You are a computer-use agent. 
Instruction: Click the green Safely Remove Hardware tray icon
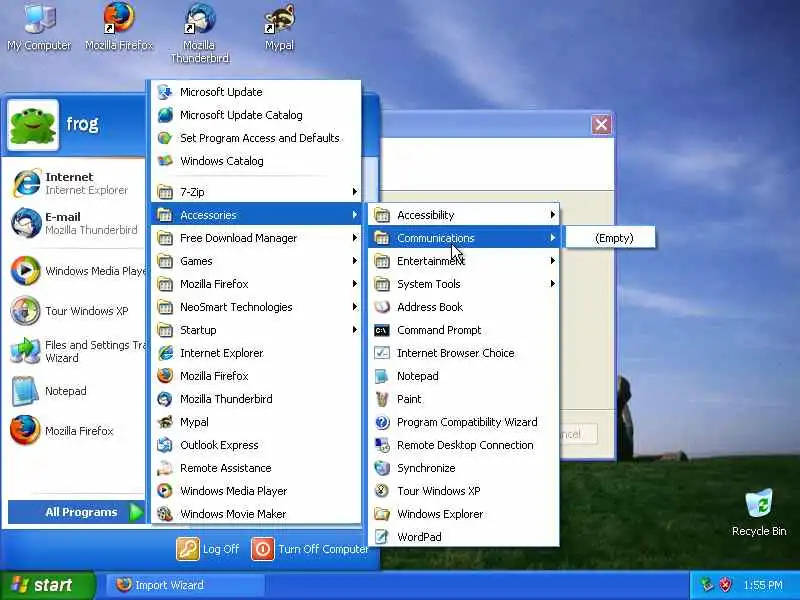coord(707,585)
